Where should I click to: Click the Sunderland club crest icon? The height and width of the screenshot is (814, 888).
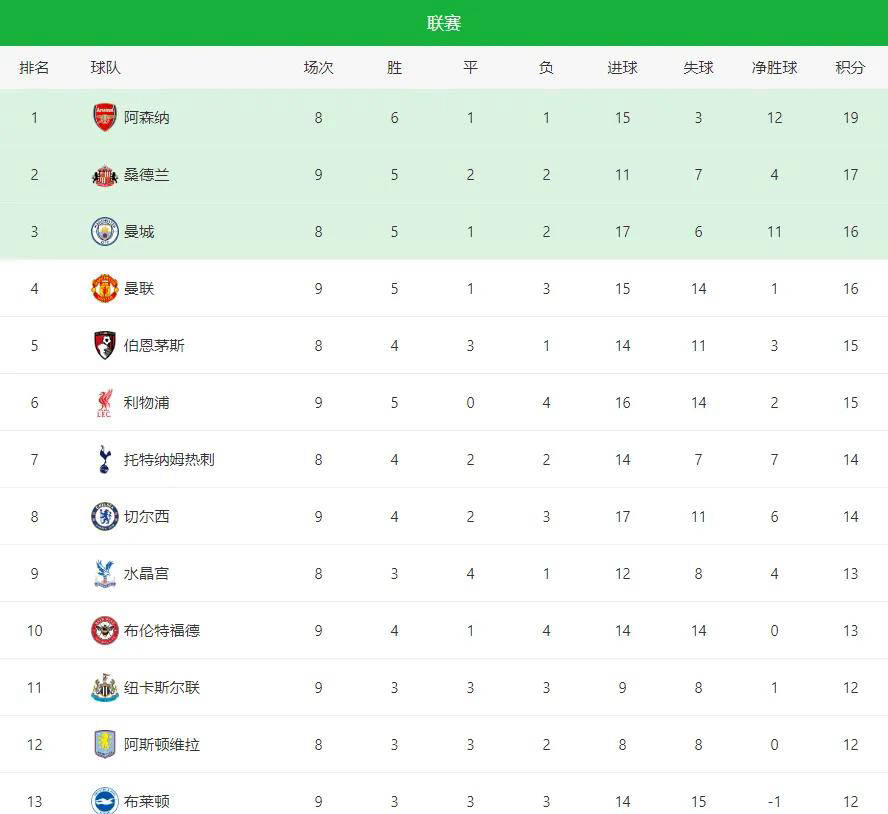click(105, 175)
